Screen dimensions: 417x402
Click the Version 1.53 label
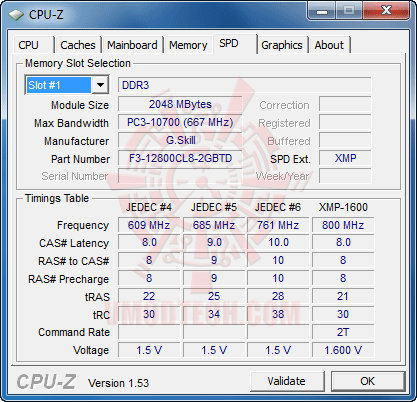(x=118, y=383)
